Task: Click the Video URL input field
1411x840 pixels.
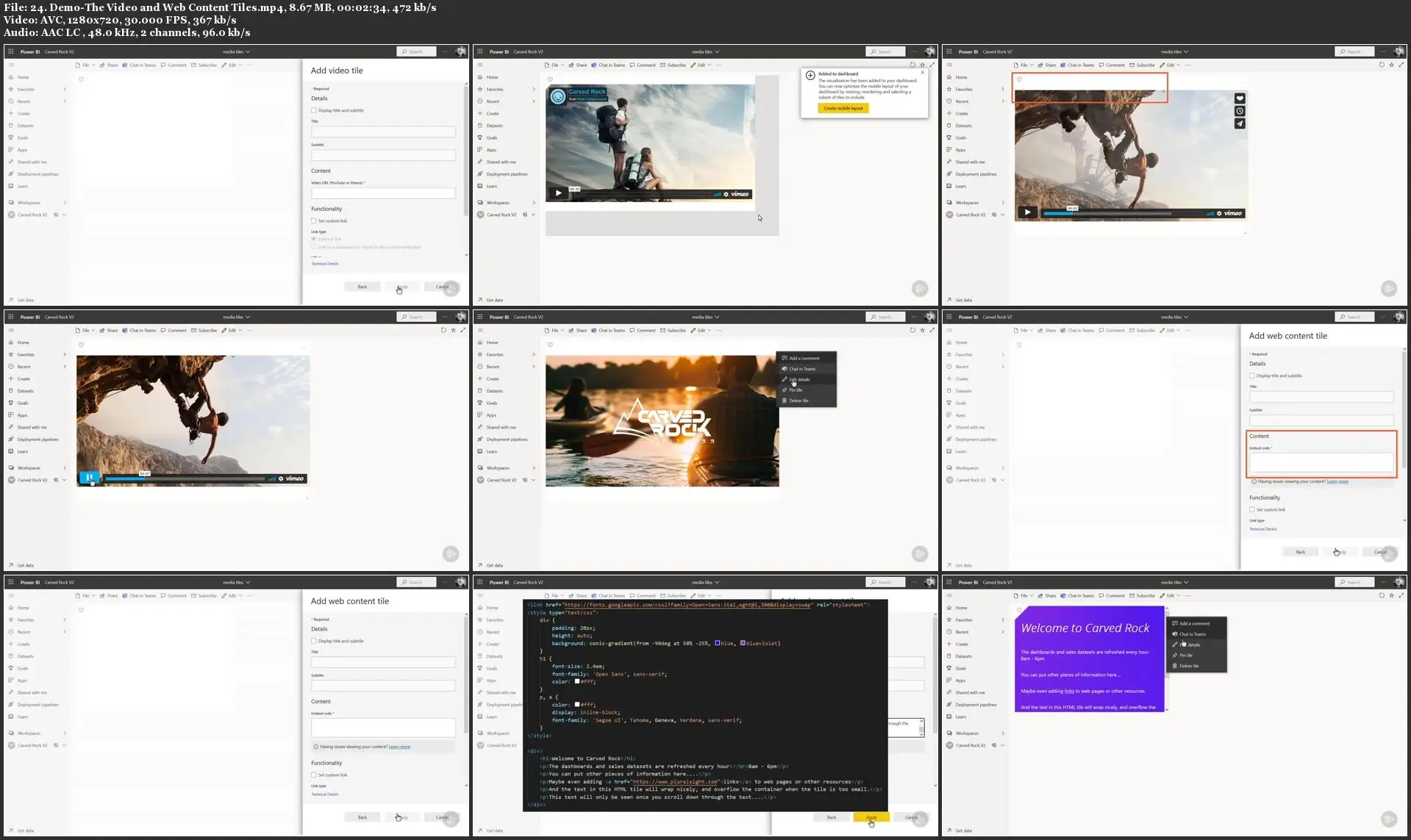Action: click(383, 193)
